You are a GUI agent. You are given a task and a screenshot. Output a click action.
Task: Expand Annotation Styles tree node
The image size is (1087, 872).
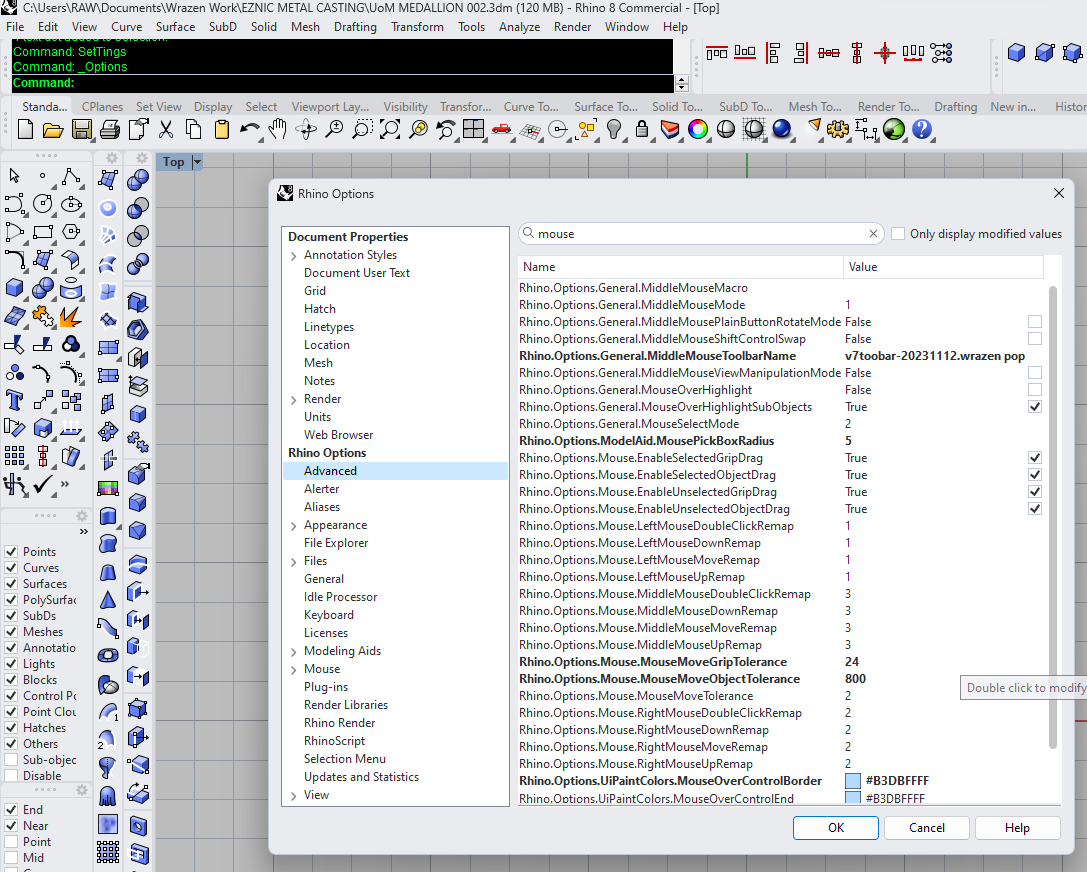pyautogui.click(x=294, y=256)
